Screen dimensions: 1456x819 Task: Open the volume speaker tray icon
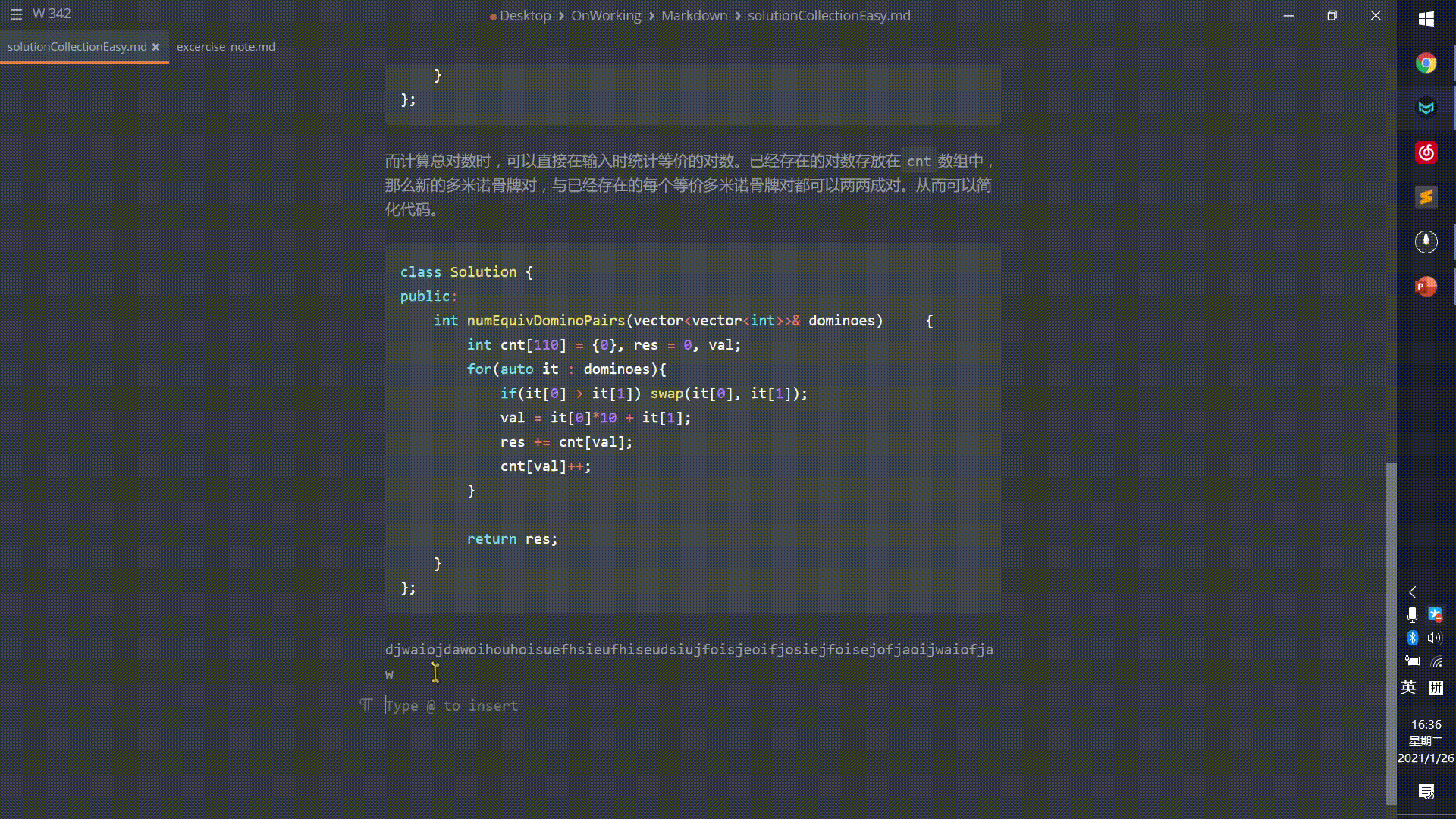point(1435,638)
